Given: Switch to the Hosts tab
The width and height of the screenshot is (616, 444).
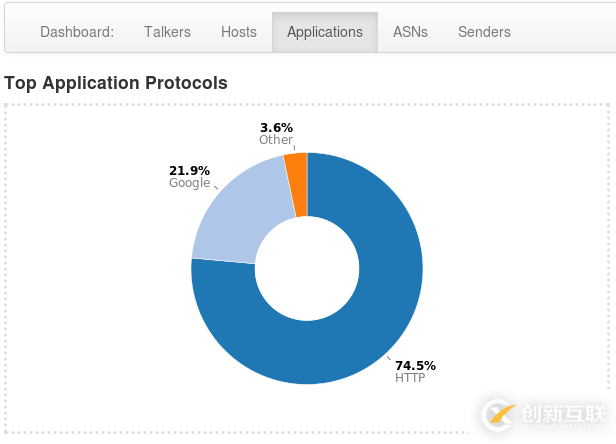Looking at the screenshot, I should [x=239, y=32].
